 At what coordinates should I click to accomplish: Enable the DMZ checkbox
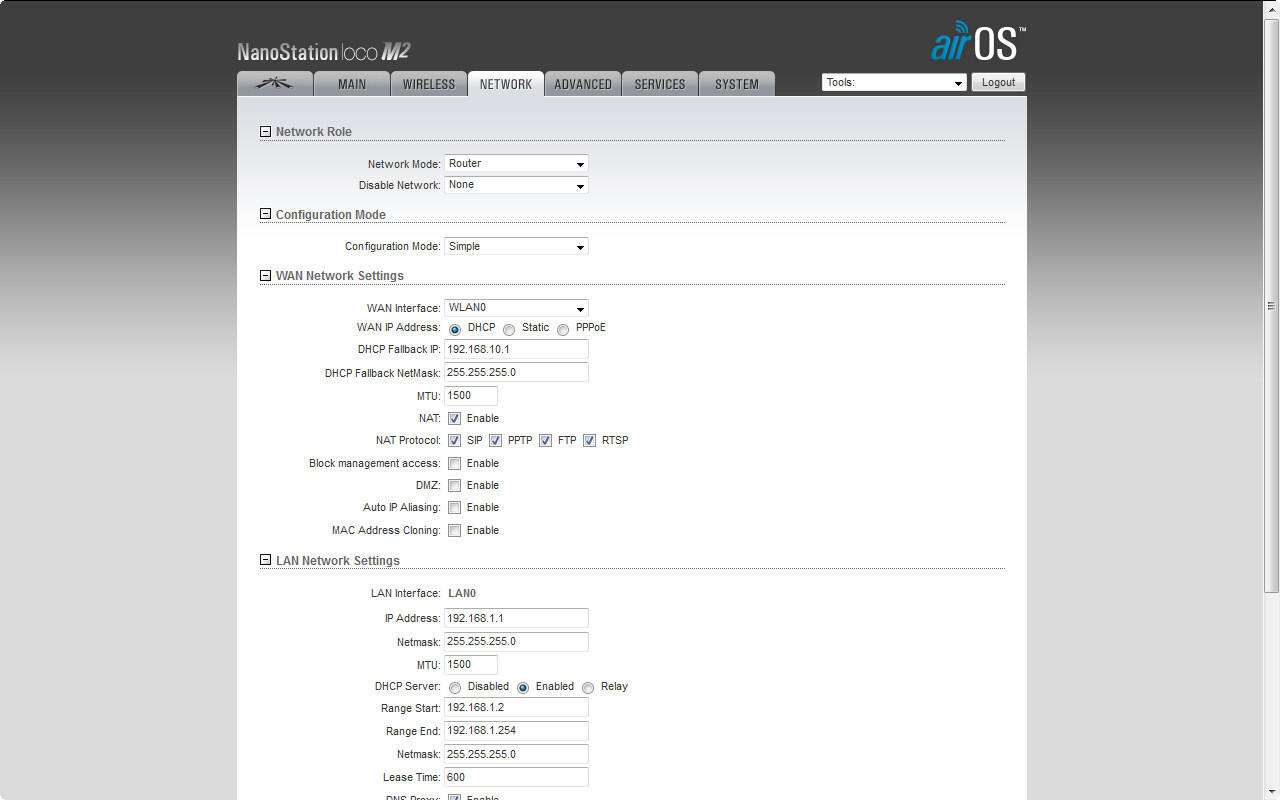click(x=454, y=486)
